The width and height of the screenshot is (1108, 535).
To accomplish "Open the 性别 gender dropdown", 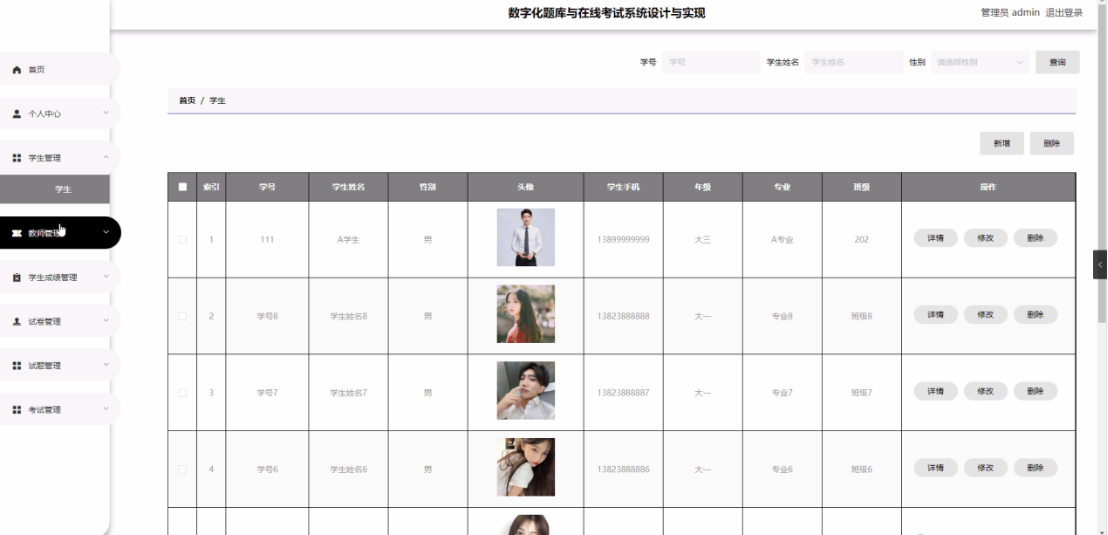I will click(980, 62).
